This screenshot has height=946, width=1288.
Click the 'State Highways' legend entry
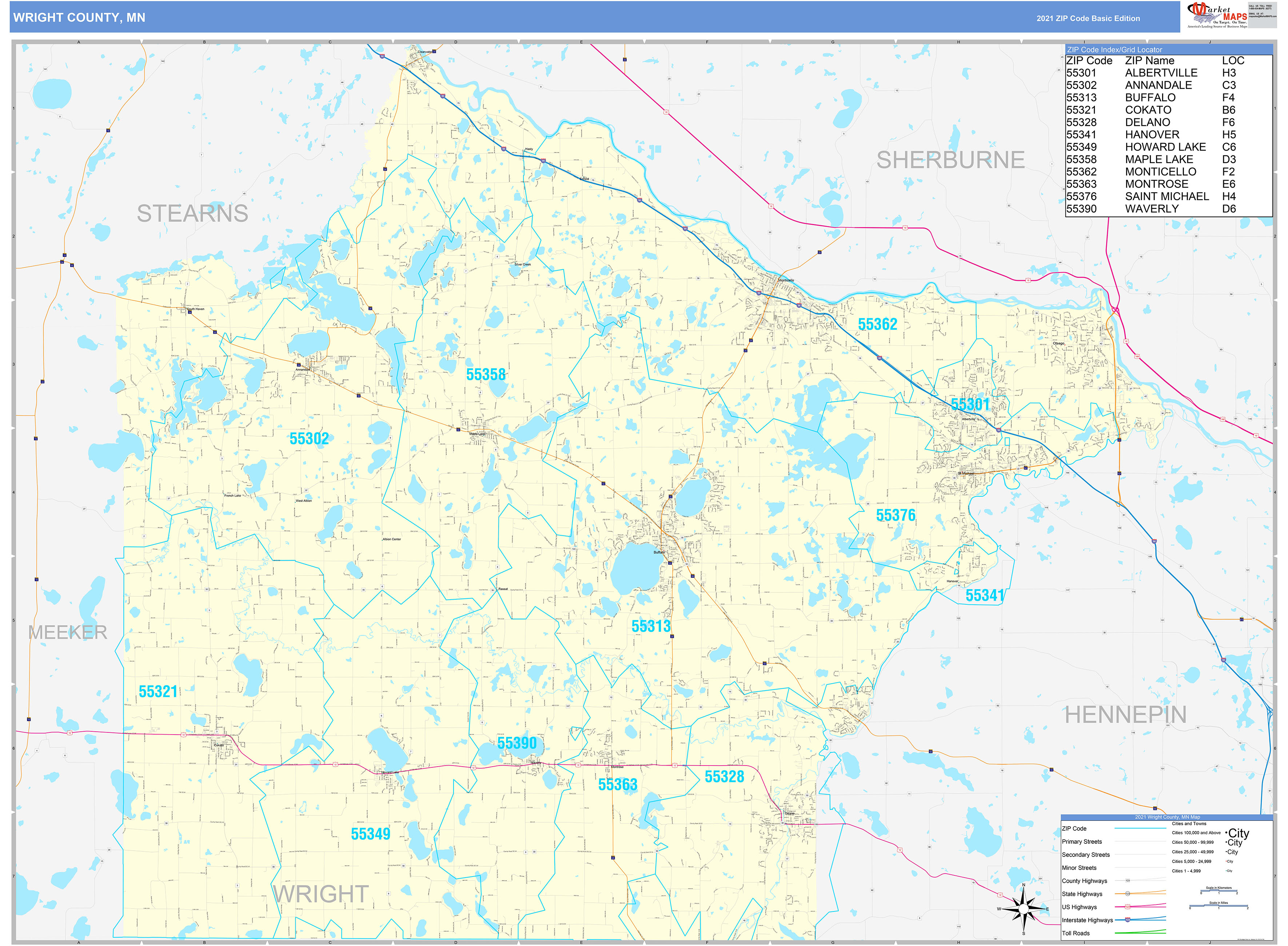pos(1082,894)
